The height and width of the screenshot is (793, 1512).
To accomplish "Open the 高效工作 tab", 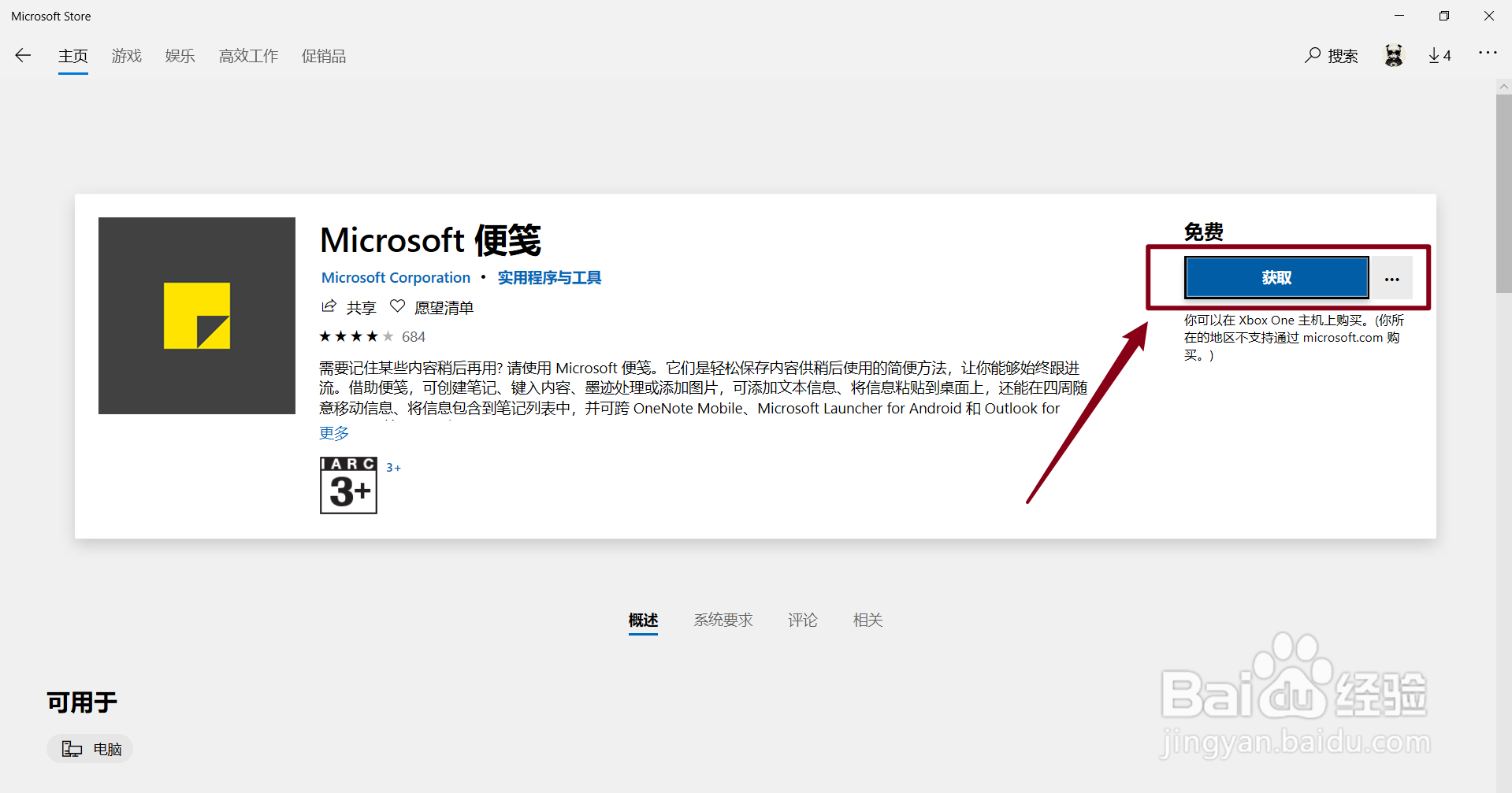I will (249, 56).
